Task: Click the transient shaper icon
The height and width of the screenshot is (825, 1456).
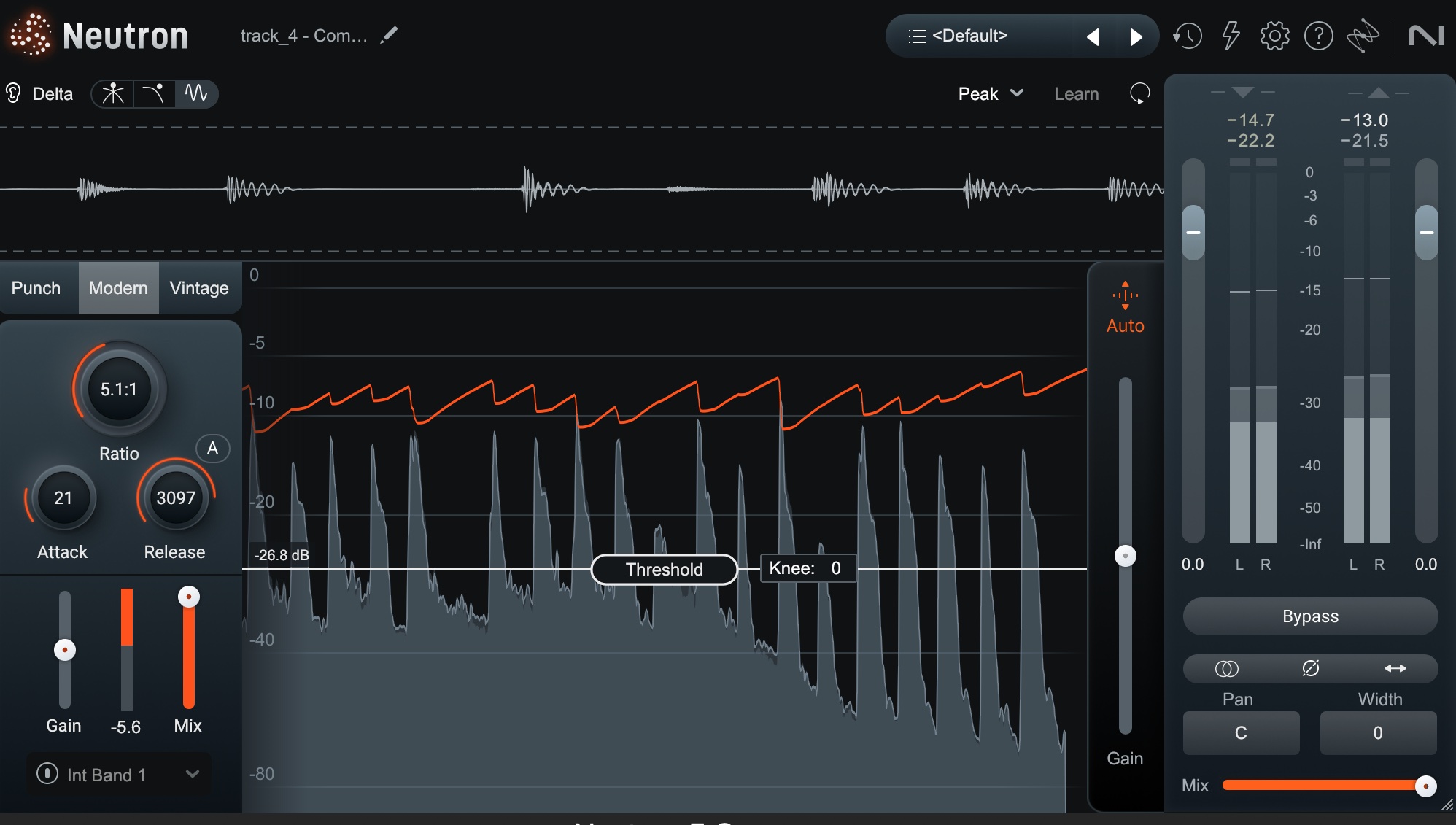Action: coord(154,93)
